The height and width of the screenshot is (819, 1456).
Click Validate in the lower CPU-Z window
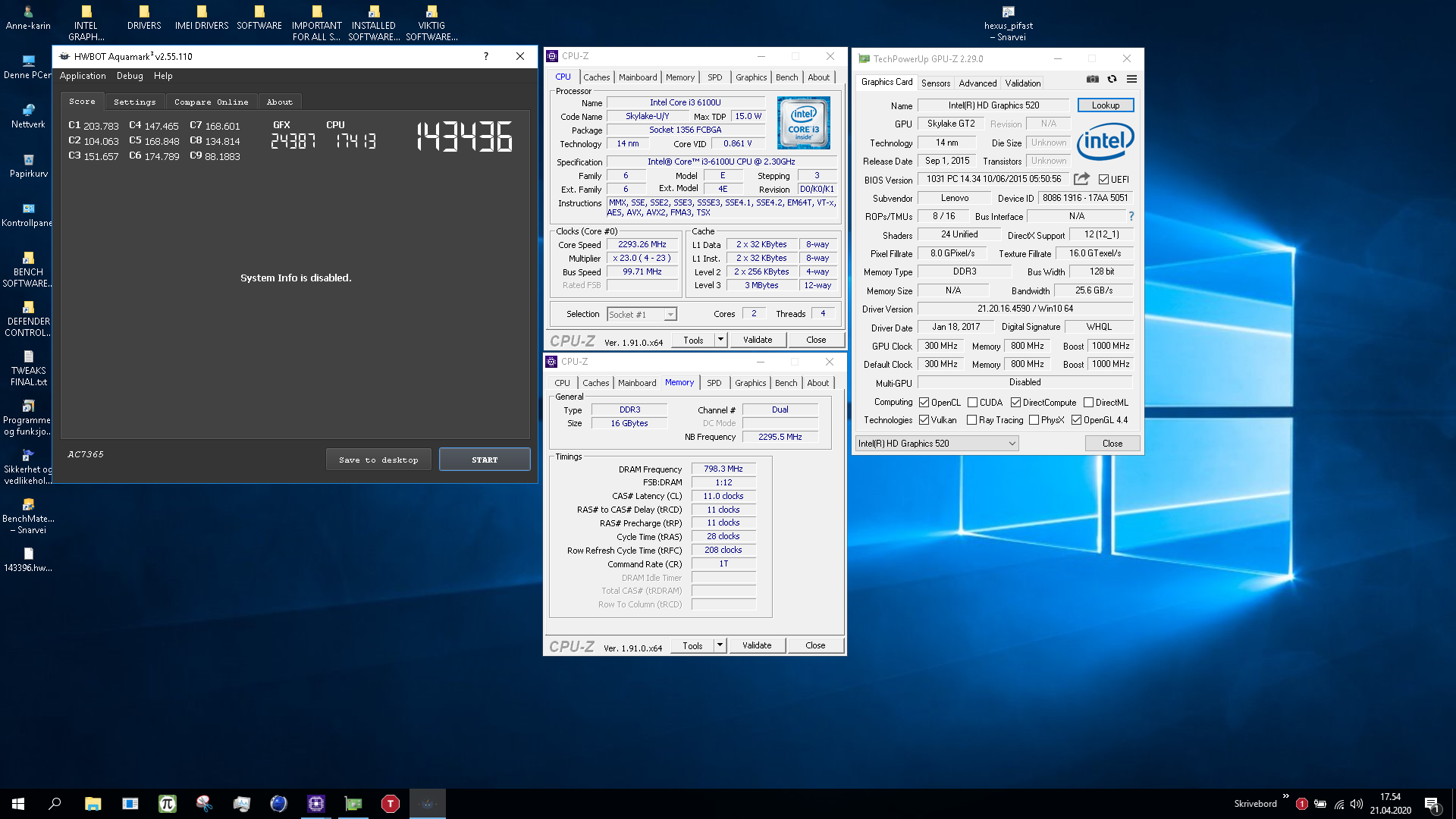[757, 645]
